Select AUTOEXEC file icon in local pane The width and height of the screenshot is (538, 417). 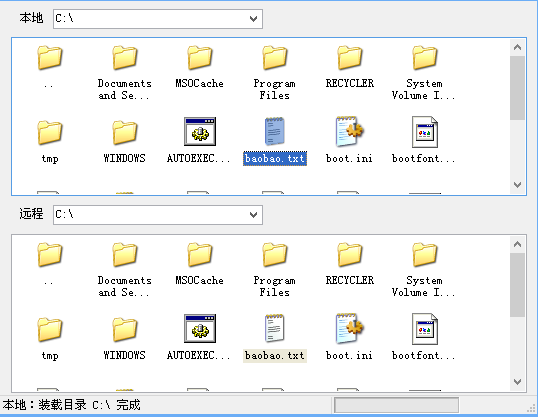[200, 131]
